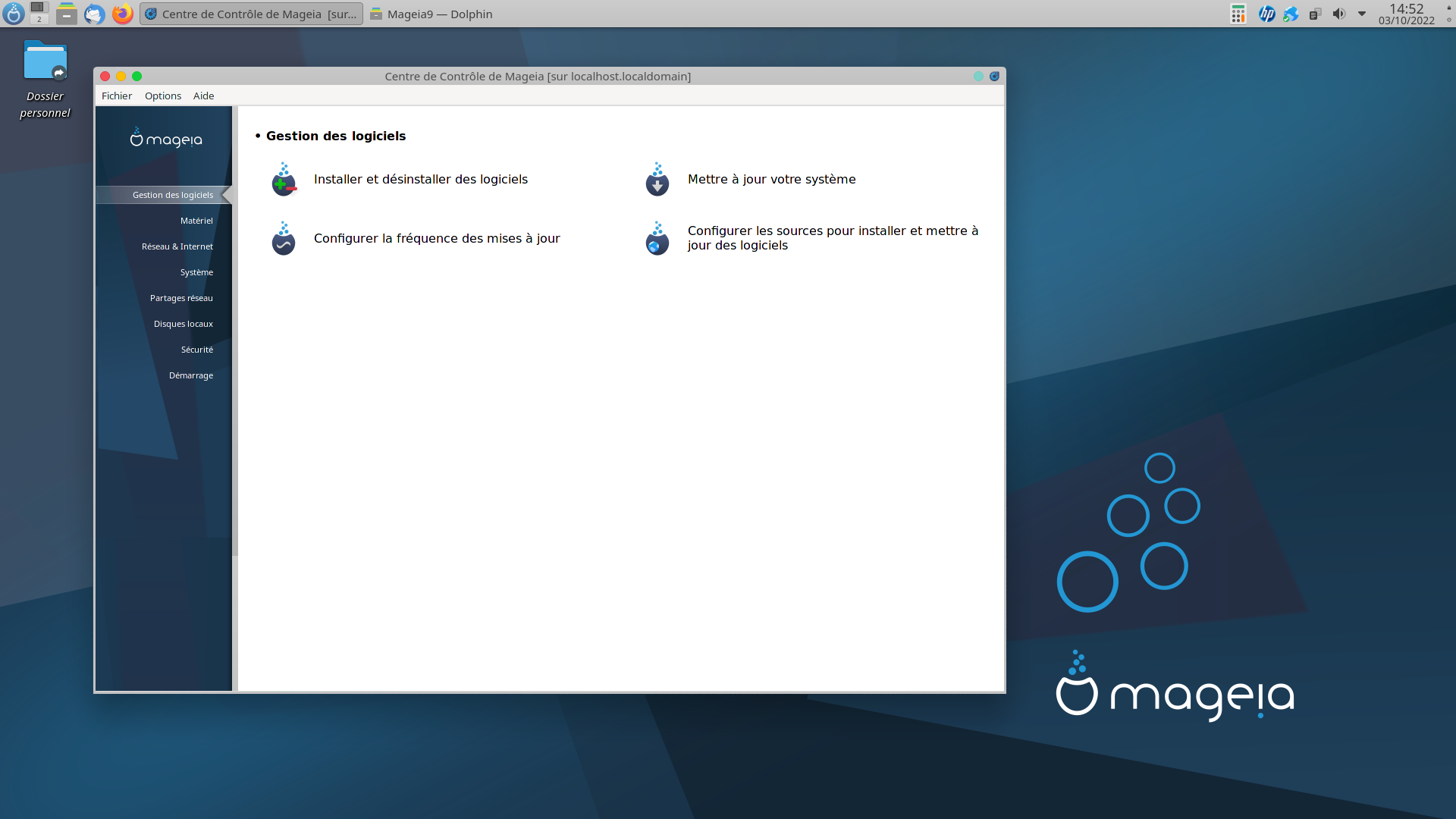The width and height of the screenshot is (1456, 819).
Task: Open the audio volume tray icon
Action: 1339,14
